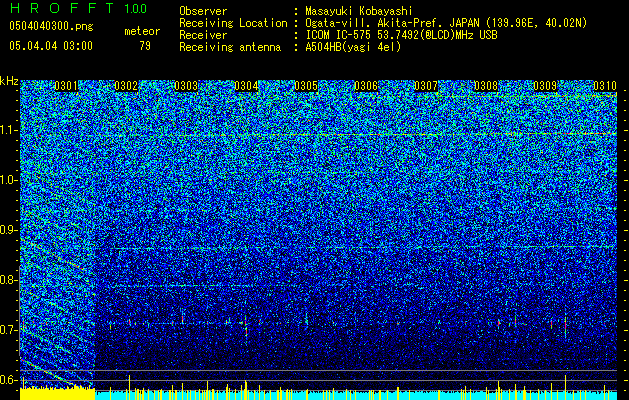Image resolution: width=629 pixels, height=400 pixels.
Task: Click the 0.9 frequency axis label
Action: click(x=9, y=230)
